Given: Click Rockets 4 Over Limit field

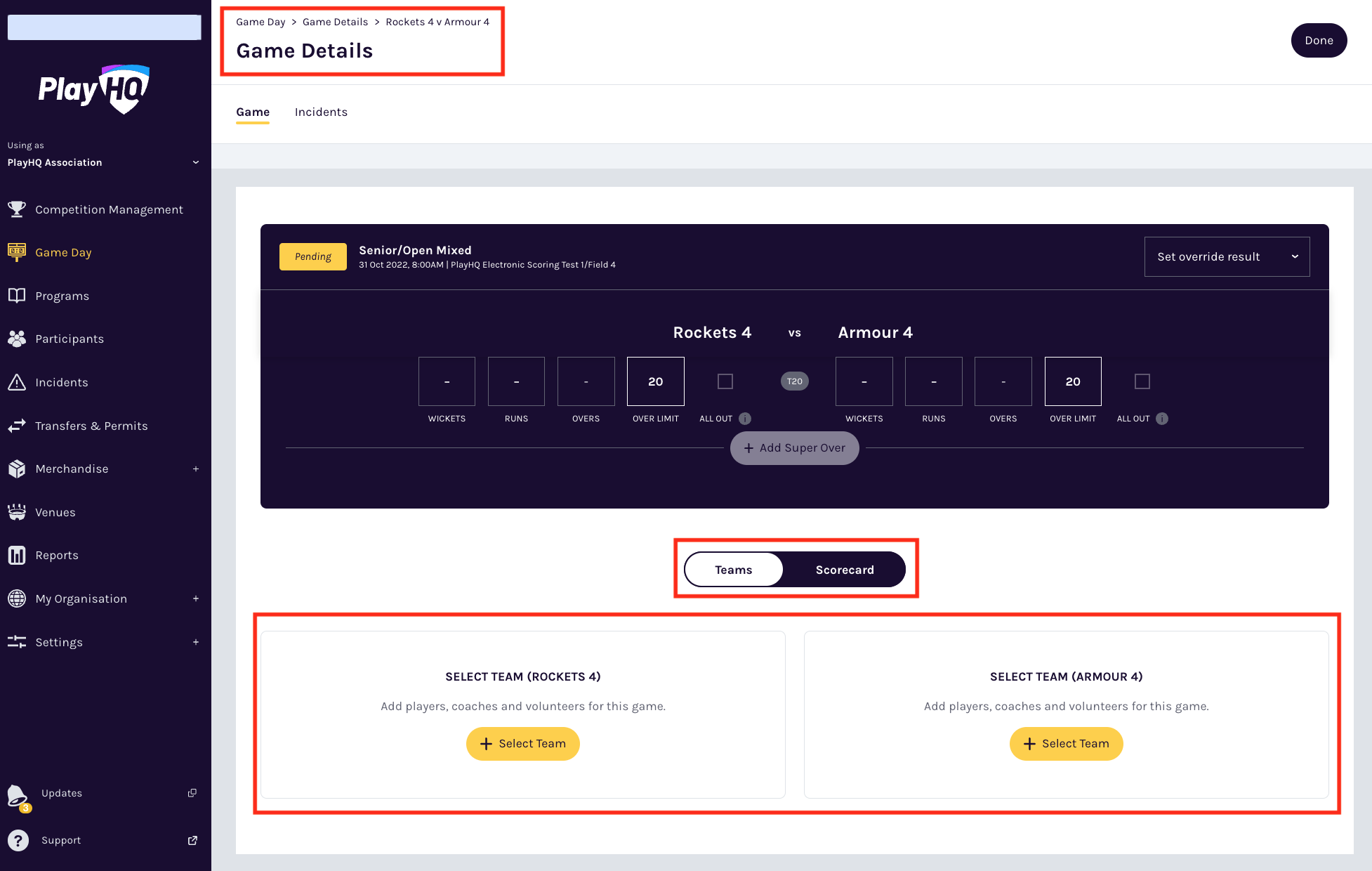Looking at the screenshot, I should pos(655,381).
